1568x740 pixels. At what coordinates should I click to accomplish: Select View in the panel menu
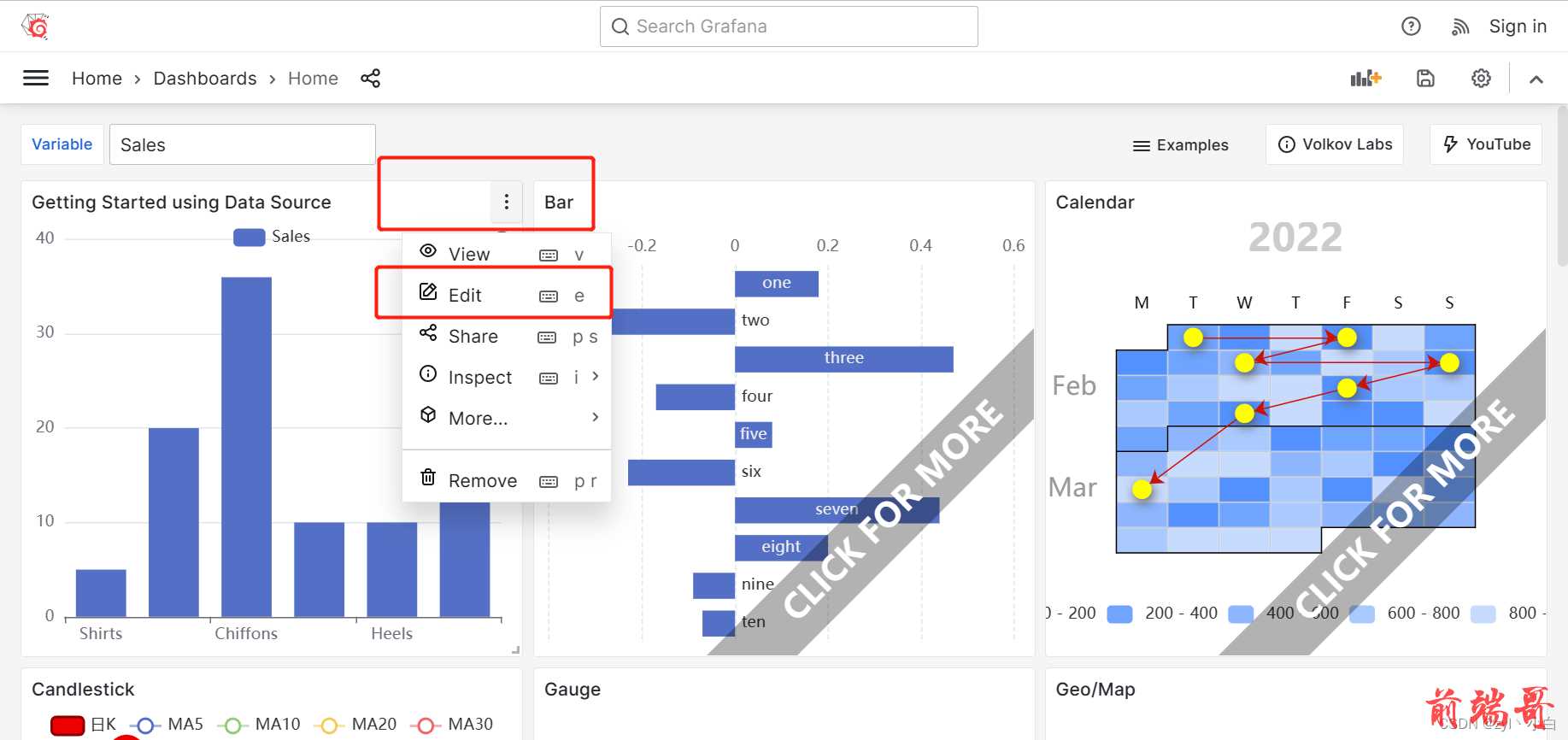tap(507, 254)
